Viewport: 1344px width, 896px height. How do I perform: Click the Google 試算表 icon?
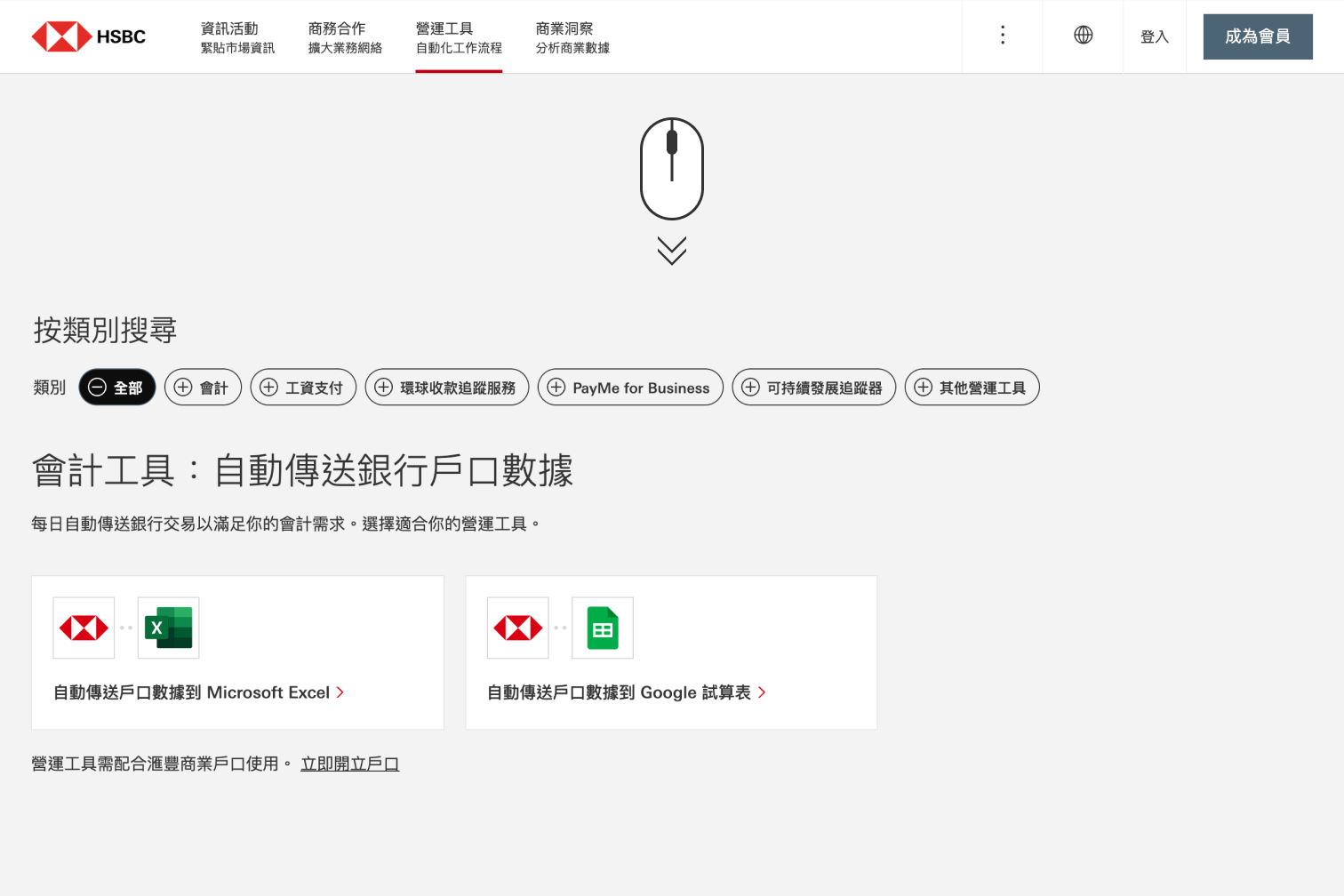coord(603,628)
